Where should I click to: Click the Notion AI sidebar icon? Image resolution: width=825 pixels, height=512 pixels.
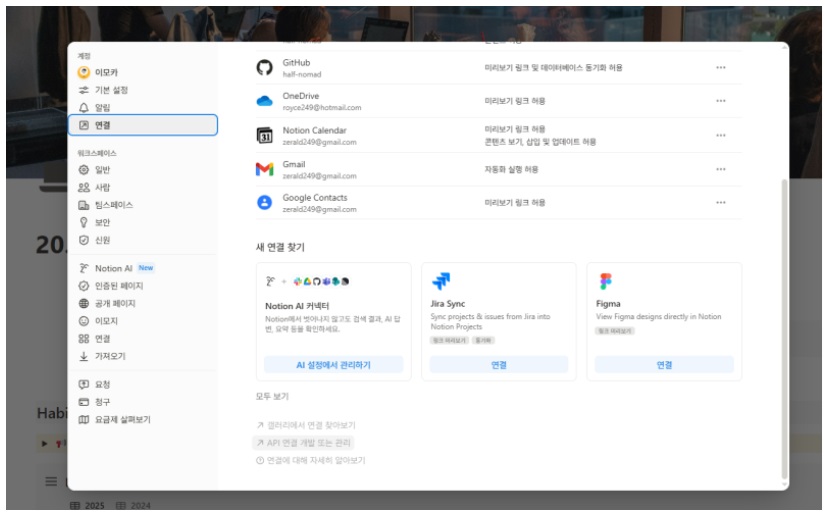84,268
